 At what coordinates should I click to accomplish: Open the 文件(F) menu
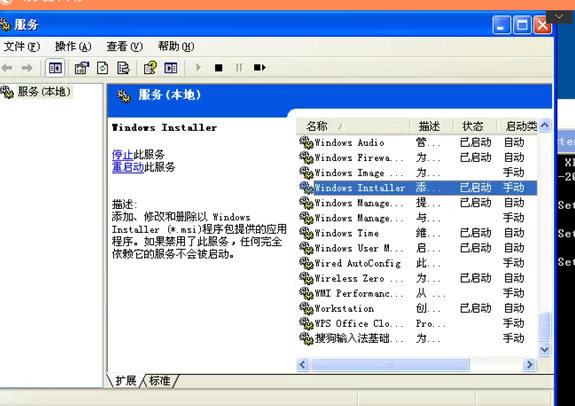22,47
